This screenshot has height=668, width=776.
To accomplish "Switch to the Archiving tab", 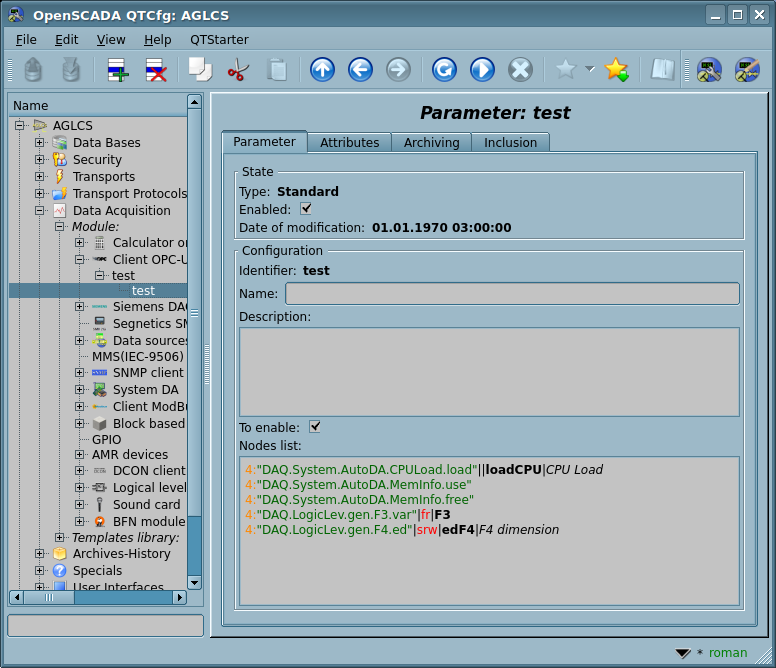I will tap(431, 143).
